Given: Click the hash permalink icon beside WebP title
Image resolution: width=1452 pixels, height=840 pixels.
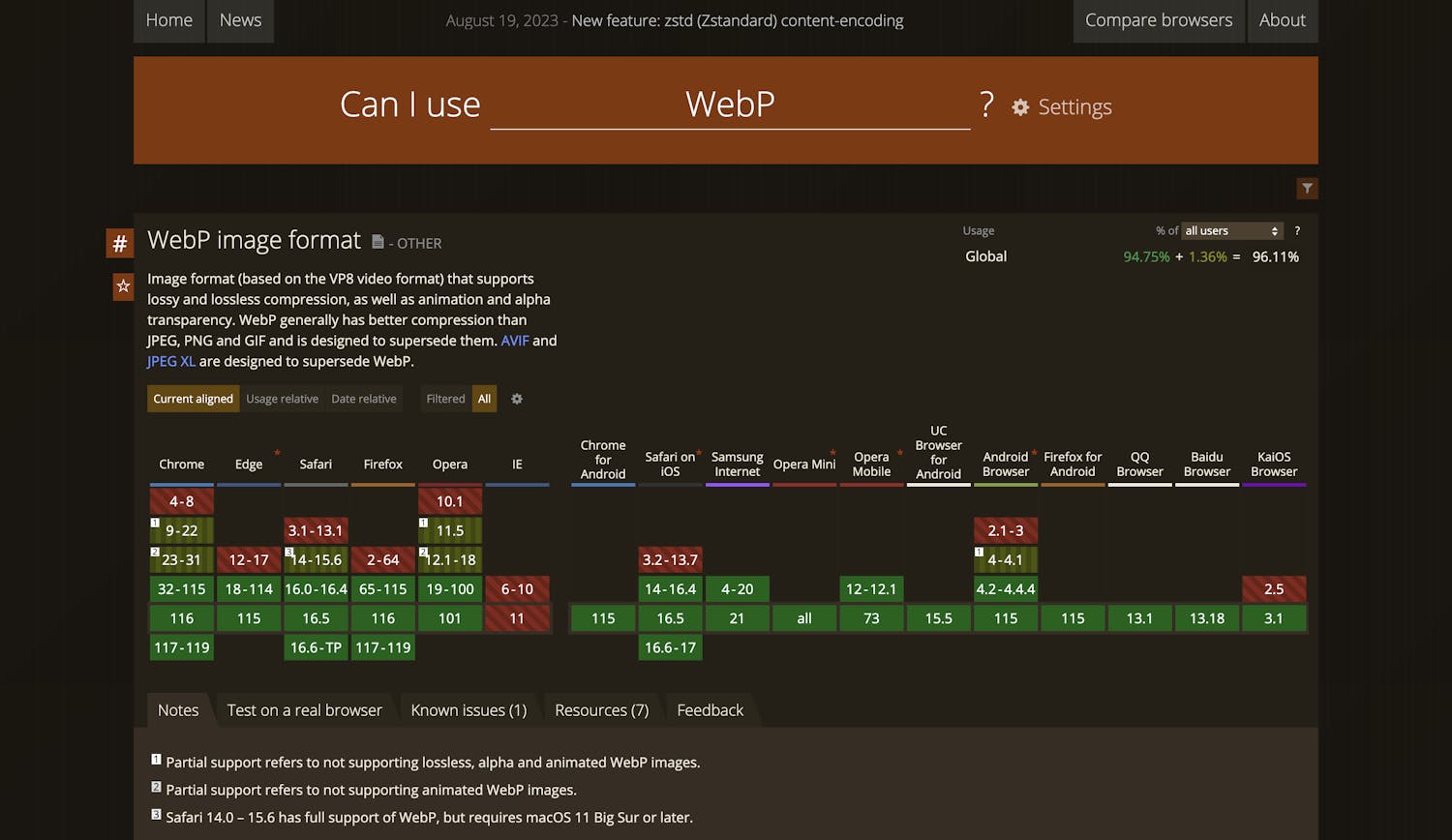Looking at the screenshot, I should coord(120,243).
